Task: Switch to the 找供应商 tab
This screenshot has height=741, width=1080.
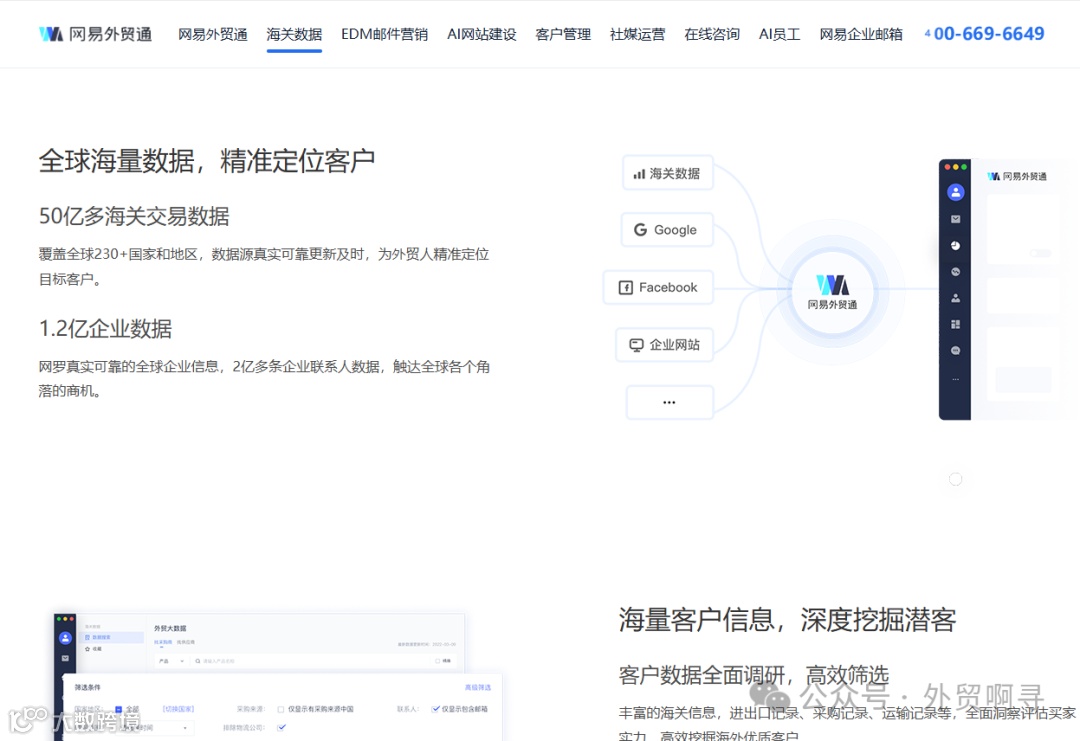Action: pos(186,642)
